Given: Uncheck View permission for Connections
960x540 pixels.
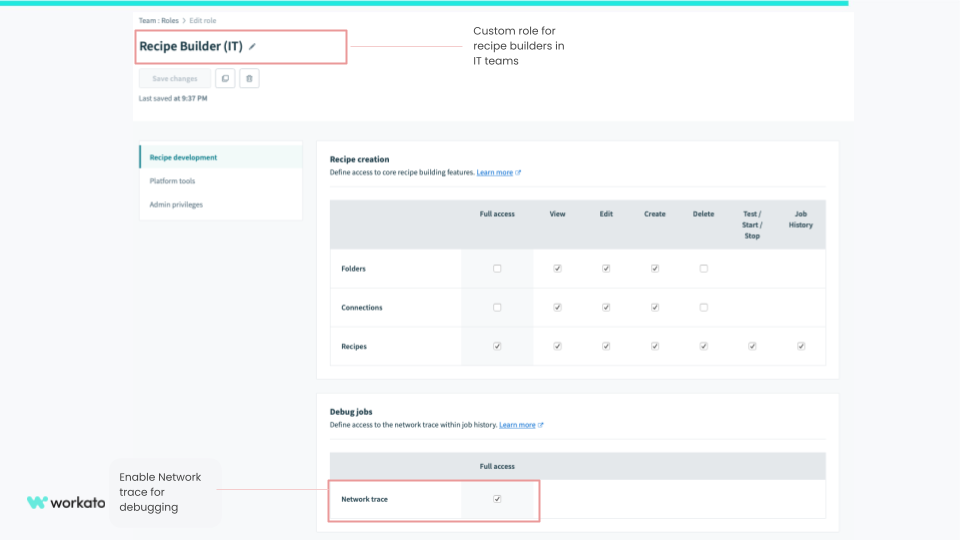Looking at the screenshot, I should point(557,307).
